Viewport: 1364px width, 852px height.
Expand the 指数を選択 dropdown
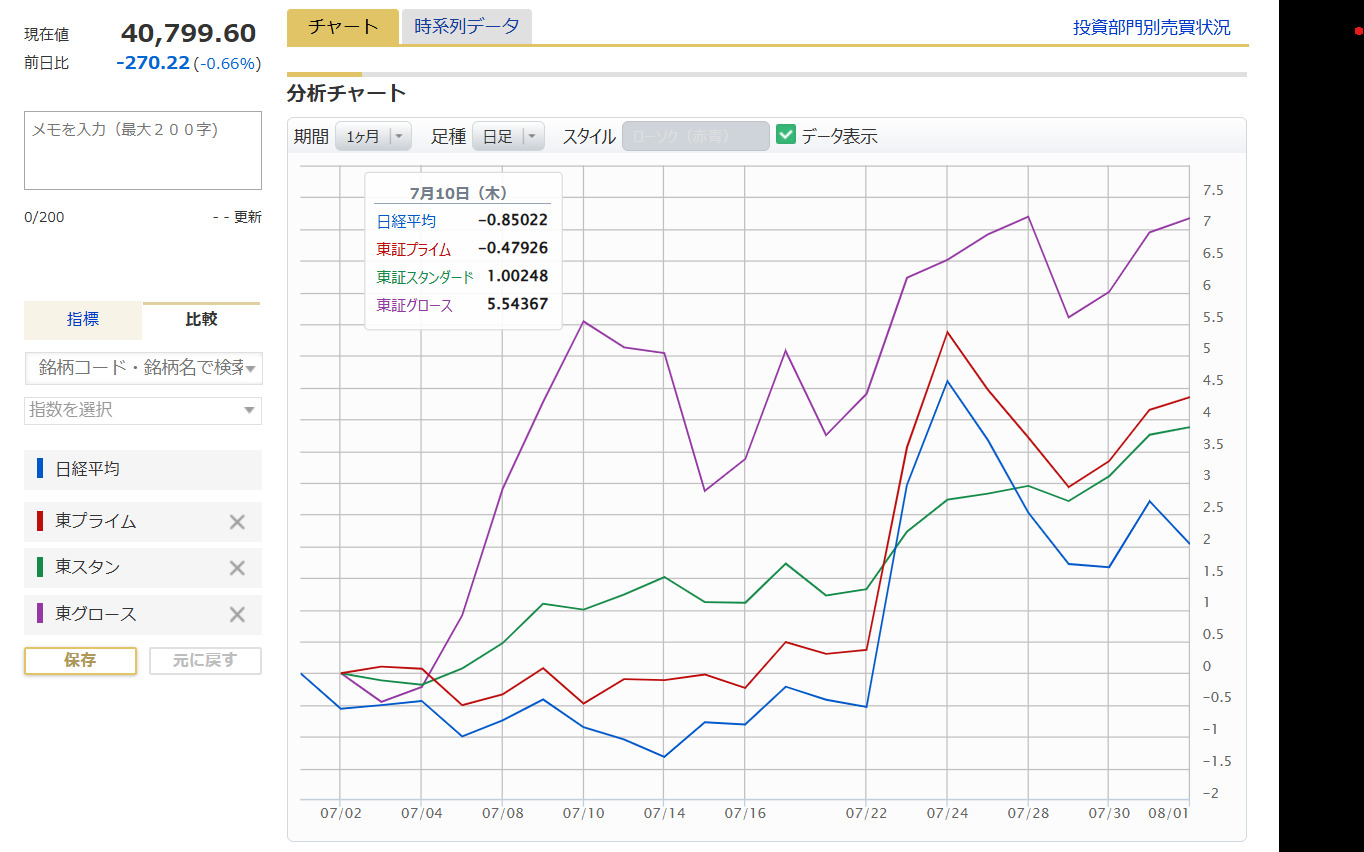pos(143,410)
